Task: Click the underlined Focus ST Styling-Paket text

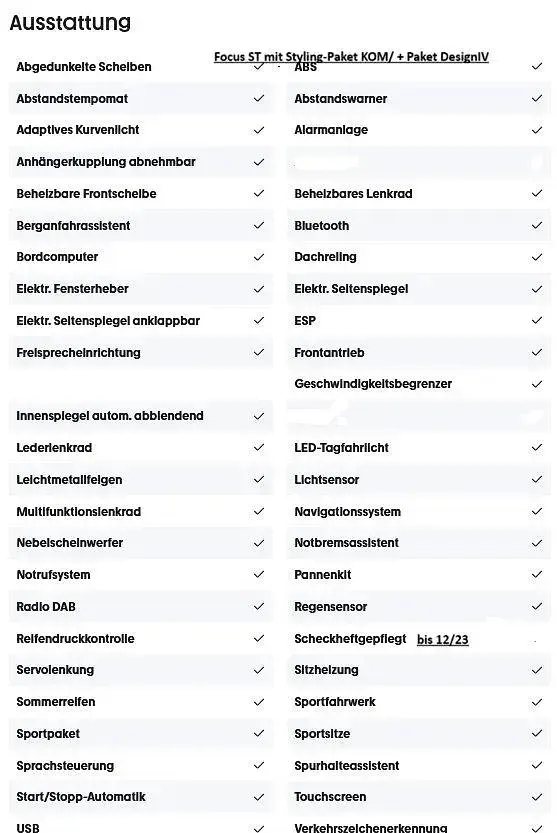Action: point(351,57)
